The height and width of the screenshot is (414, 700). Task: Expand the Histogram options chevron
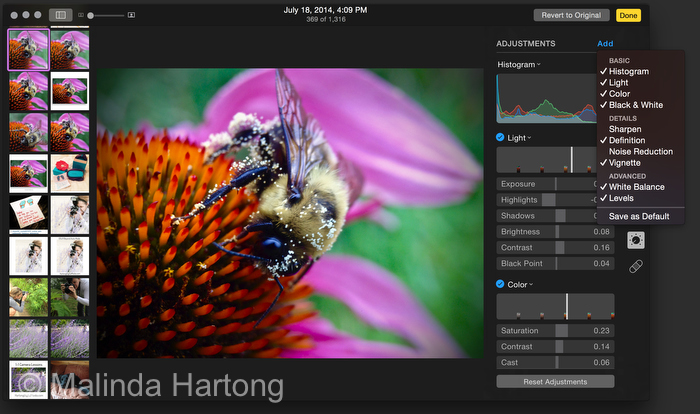tap(539, 65)
